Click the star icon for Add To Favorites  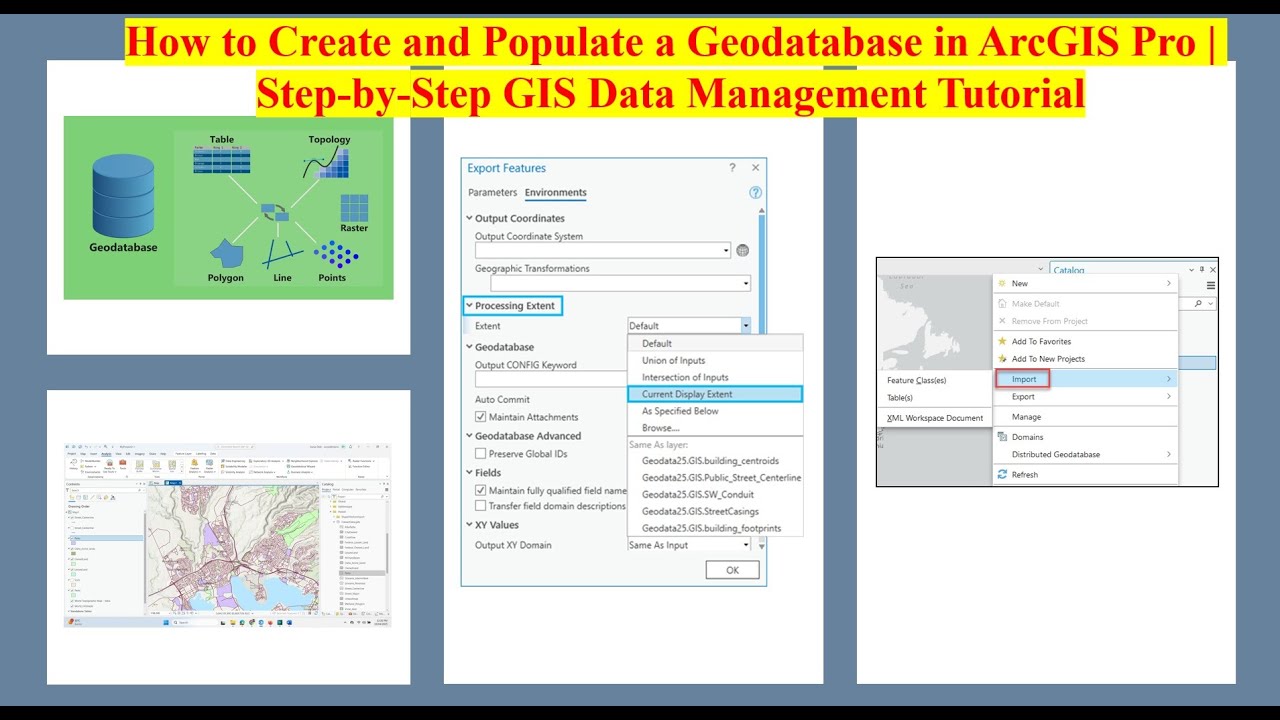[1002, 342]
